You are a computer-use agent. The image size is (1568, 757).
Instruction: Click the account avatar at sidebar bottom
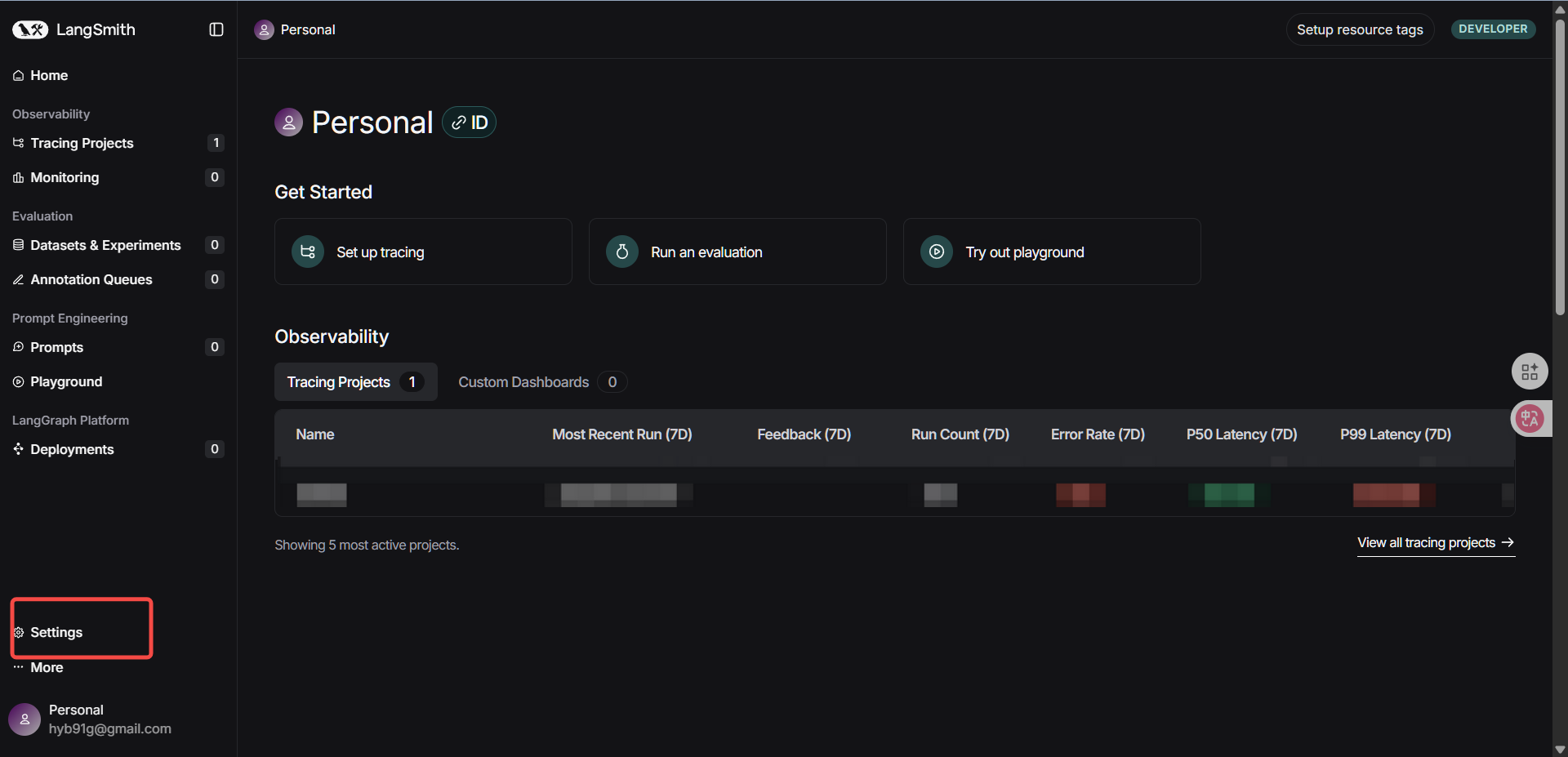pos(24,719)
